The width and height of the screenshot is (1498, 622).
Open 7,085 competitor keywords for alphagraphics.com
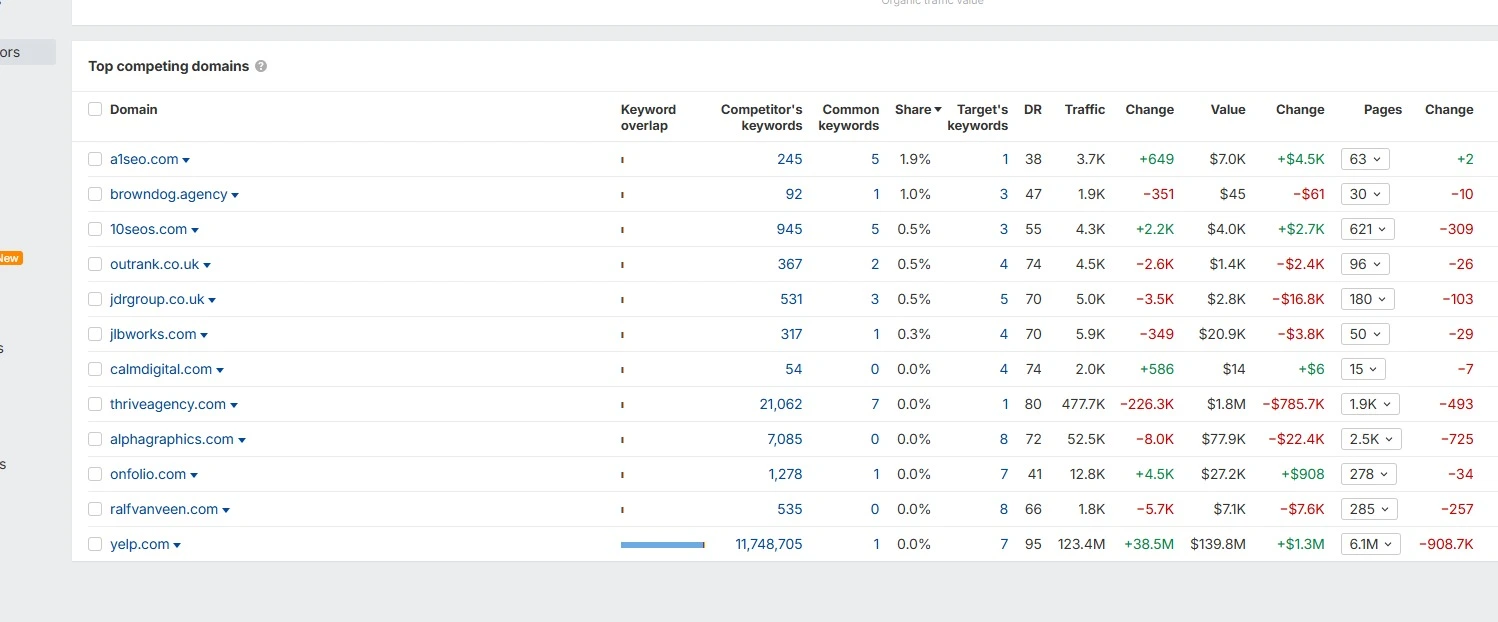click(785, 439)
